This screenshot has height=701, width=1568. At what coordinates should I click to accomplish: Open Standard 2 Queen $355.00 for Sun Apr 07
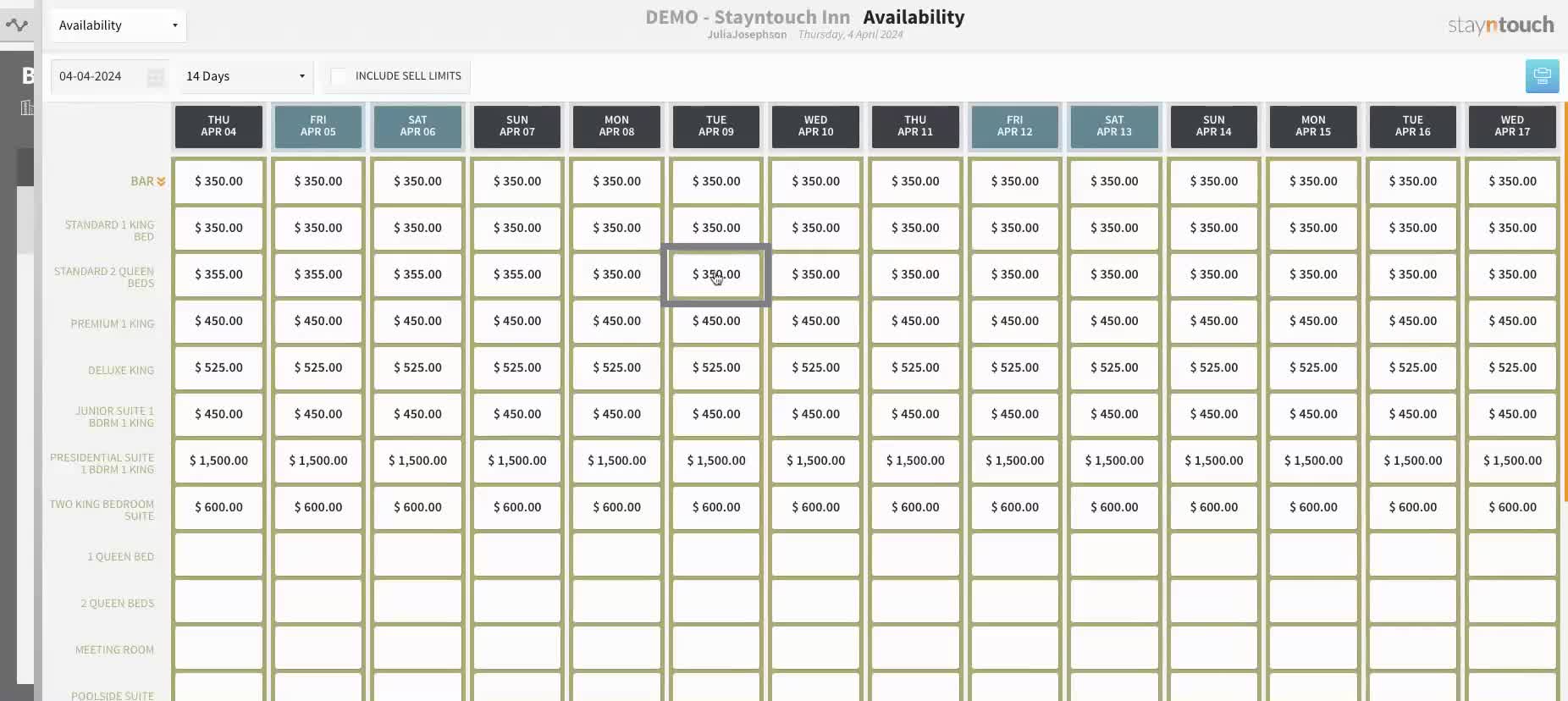tap(517, 274)
